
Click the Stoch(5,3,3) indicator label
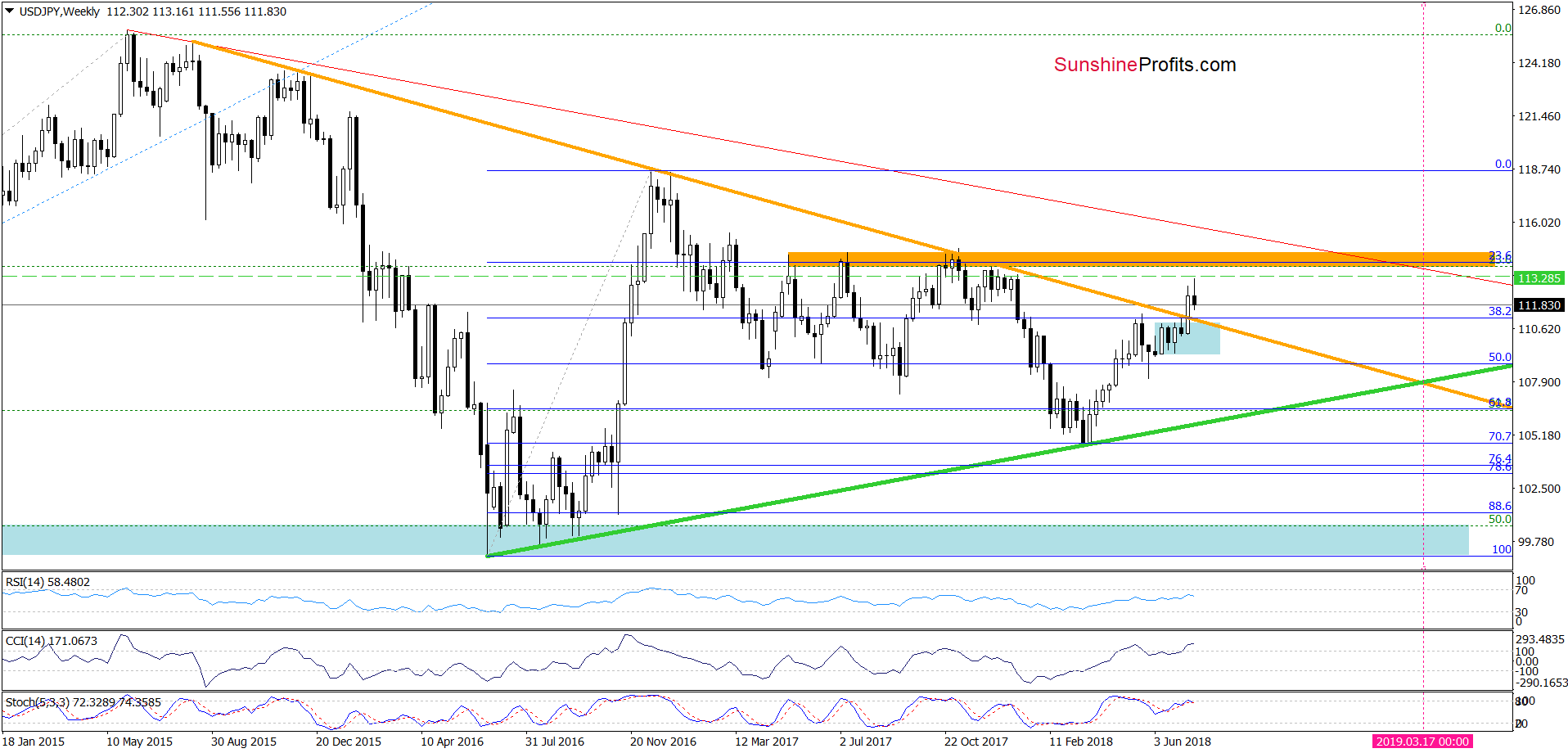83,702
